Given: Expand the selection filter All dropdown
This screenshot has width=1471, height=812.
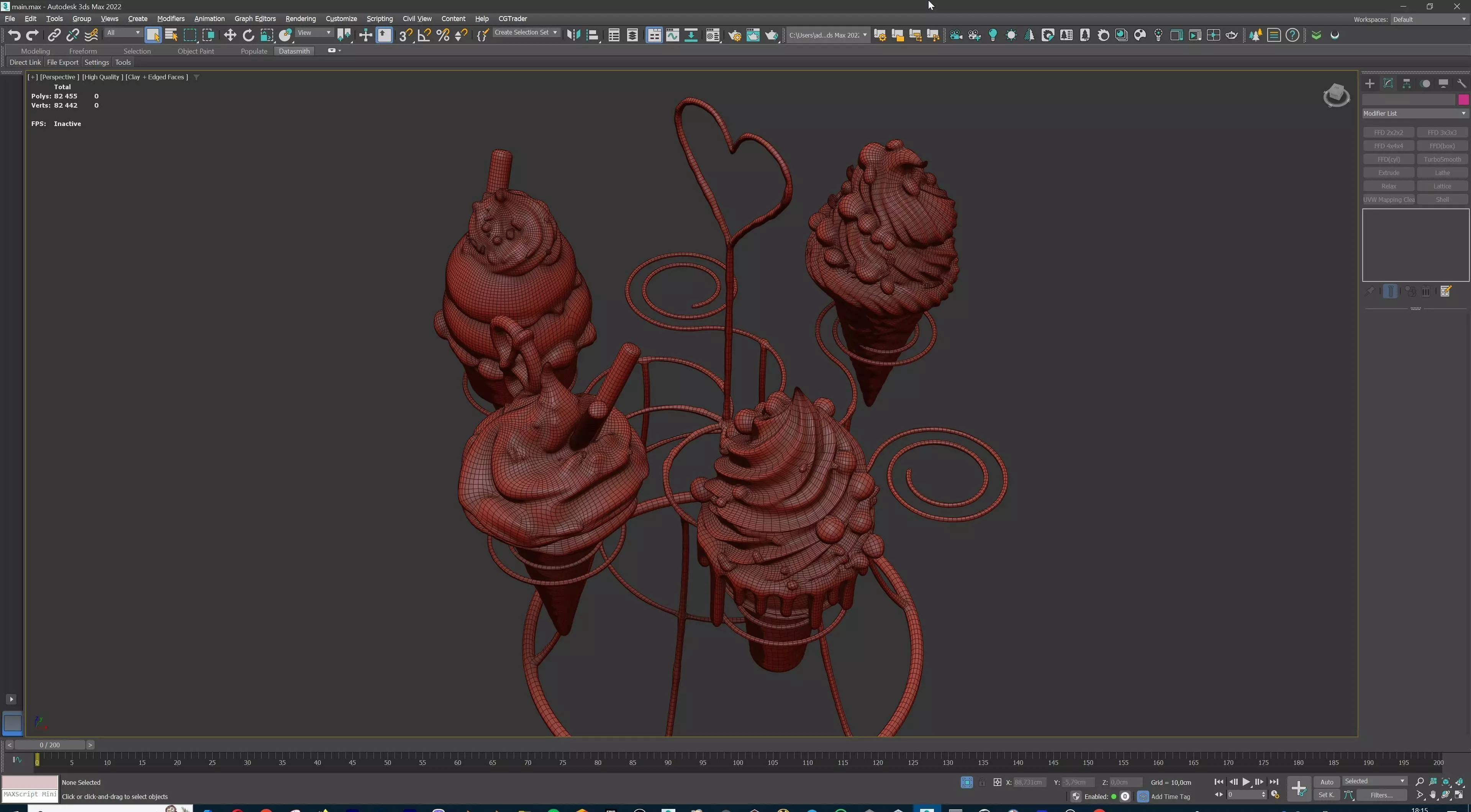Looking at the screenshot, I should tap(123, 33).
